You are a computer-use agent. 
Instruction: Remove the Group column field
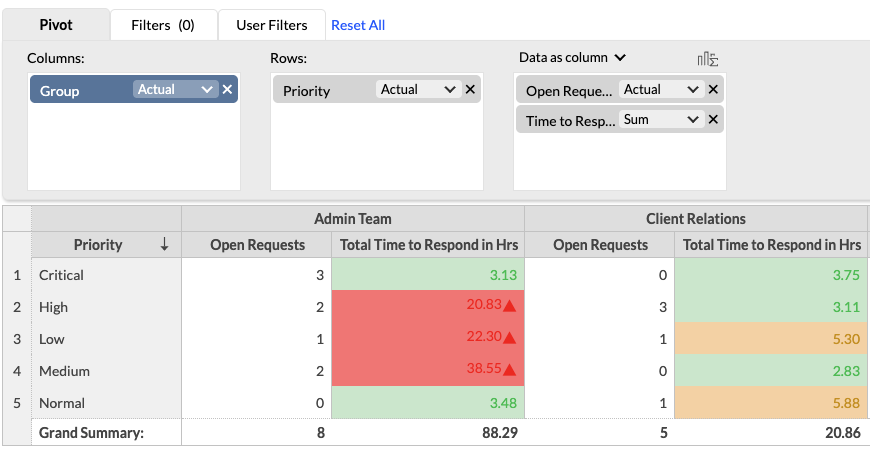[x=227, y=90]
